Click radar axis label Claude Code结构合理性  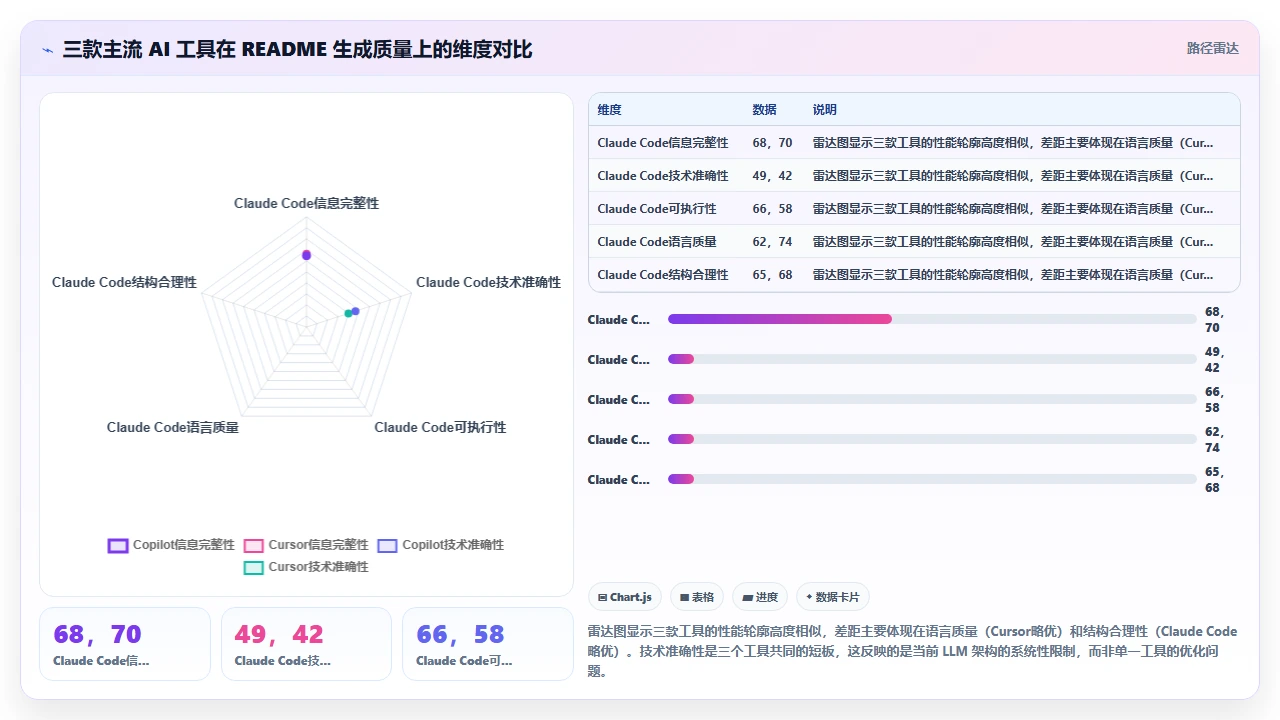pyautogui.click(x=124, y=282)
